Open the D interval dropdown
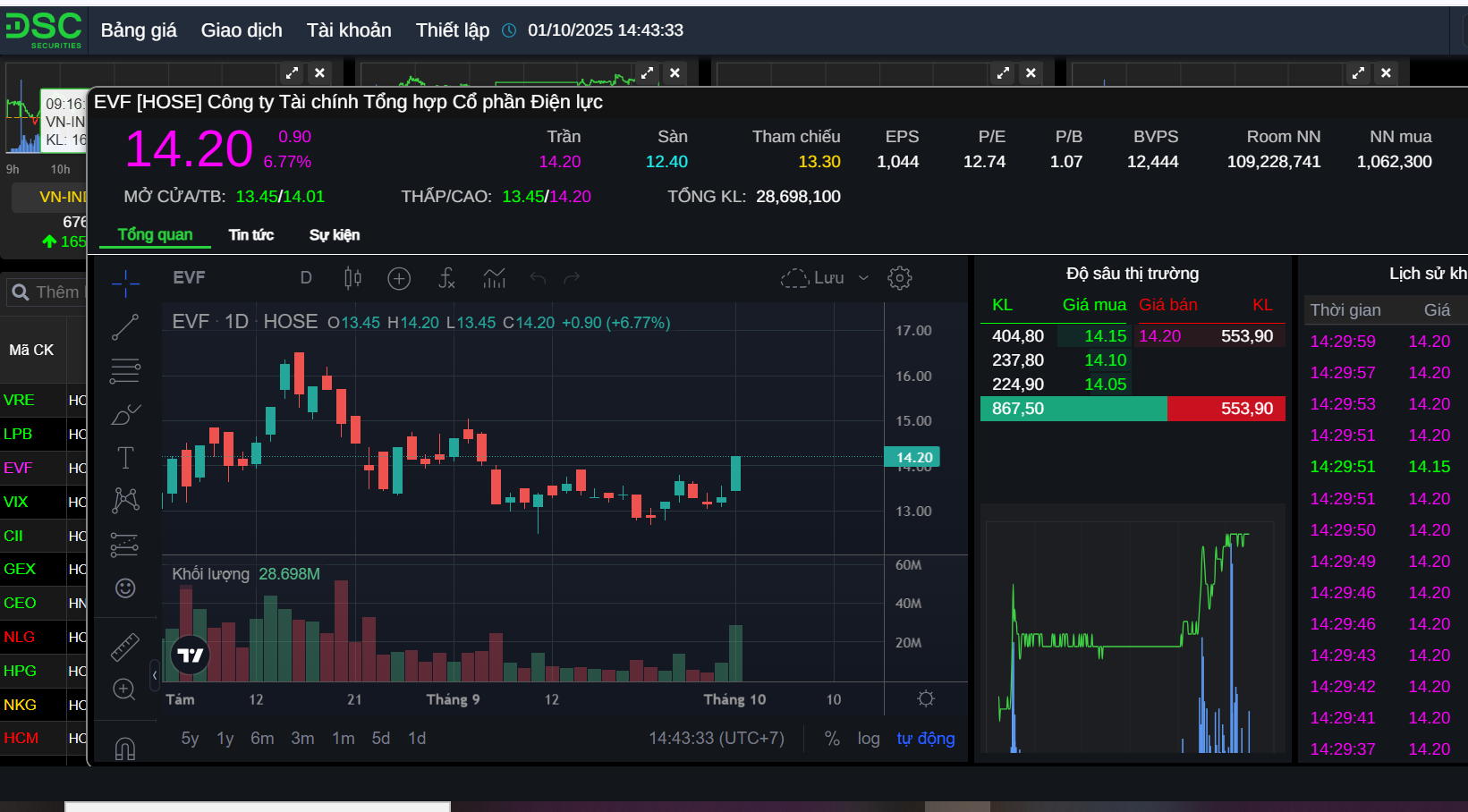The image size is (1468, 812). 306,278
